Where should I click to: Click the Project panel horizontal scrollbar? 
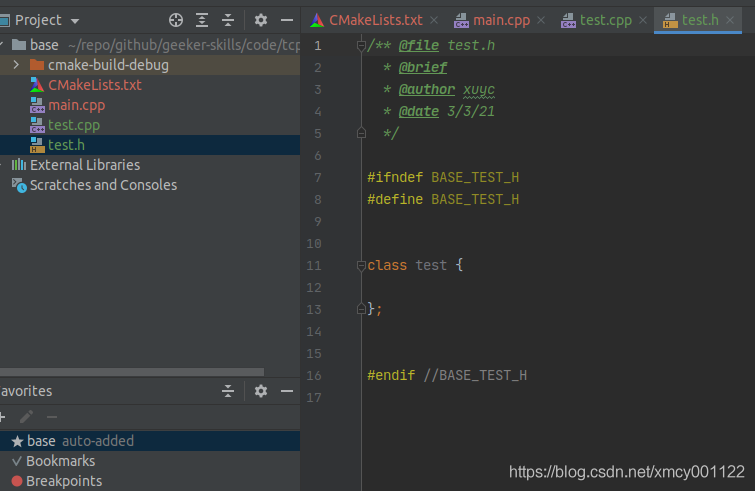pos(132,372)
